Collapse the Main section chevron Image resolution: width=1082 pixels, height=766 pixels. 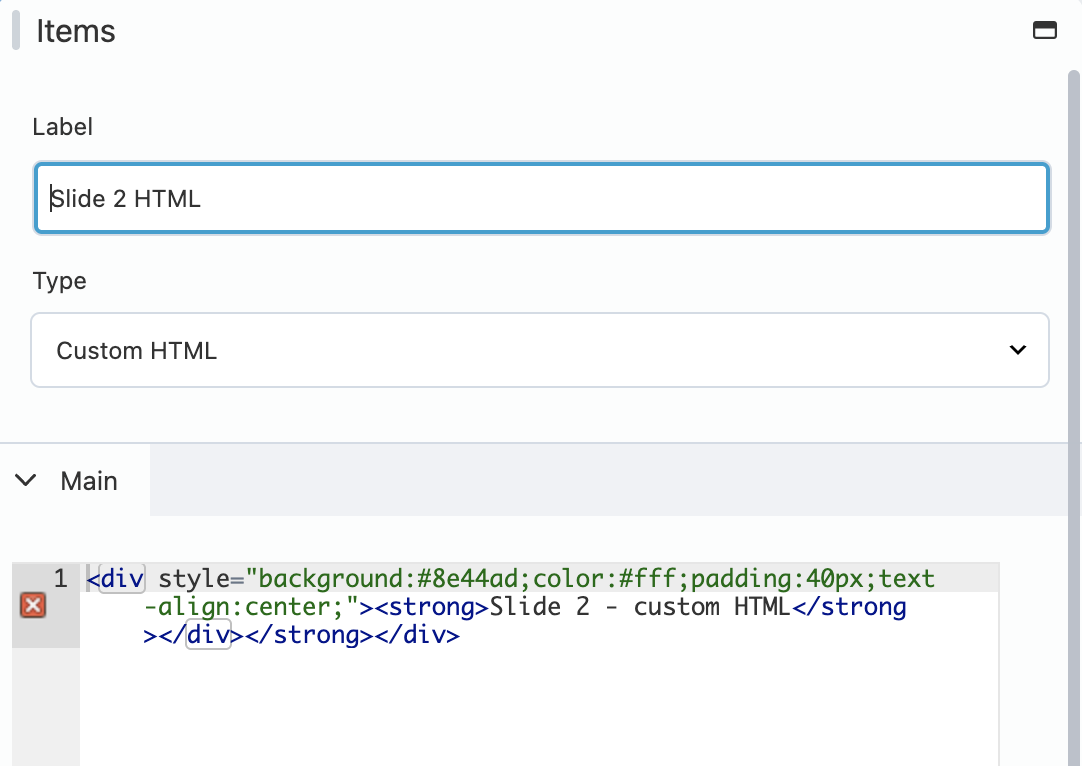click(26, 480)
